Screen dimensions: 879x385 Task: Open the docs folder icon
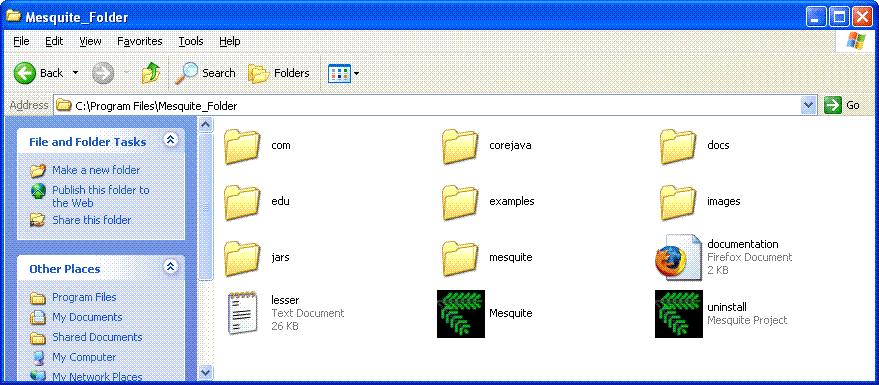[678, 147]
